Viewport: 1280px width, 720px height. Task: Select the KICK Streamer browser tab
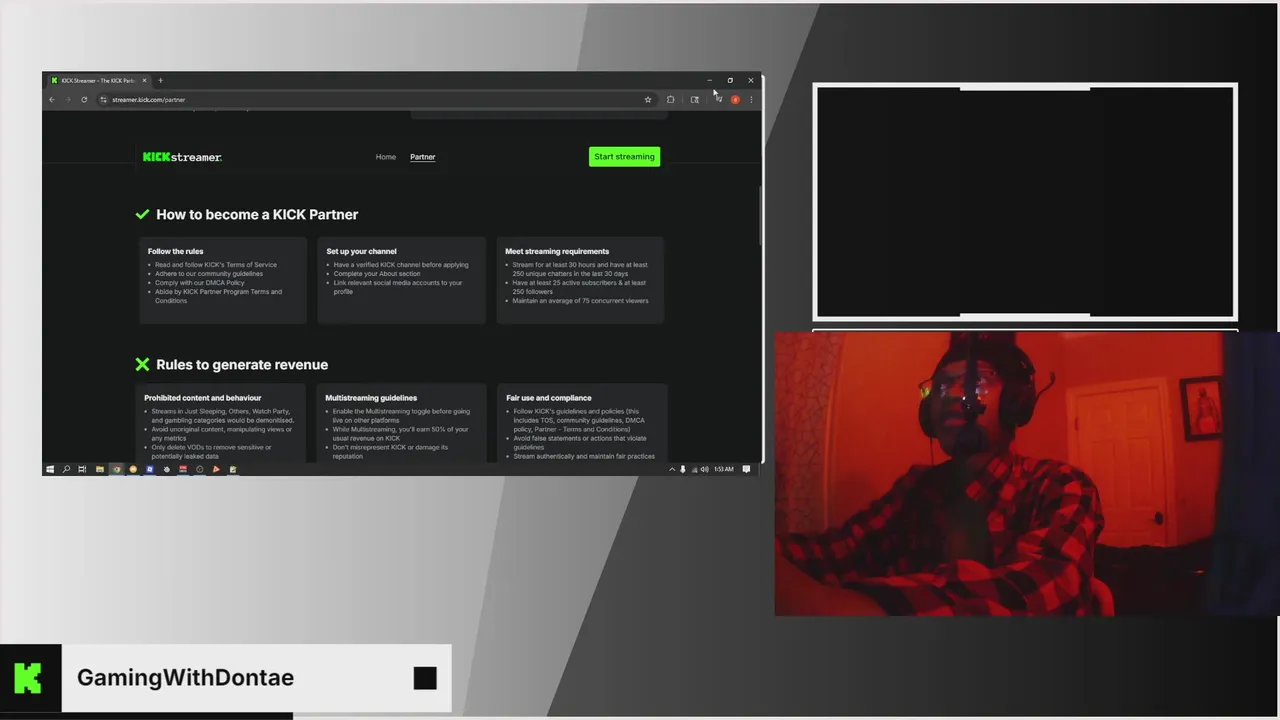(x=97, y=81)
